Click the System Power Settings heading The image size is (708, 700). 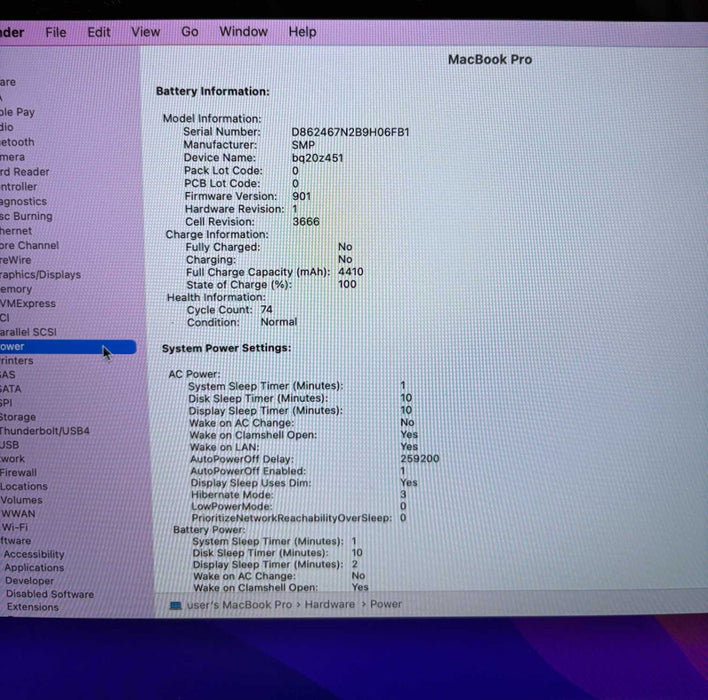[227, 348]
